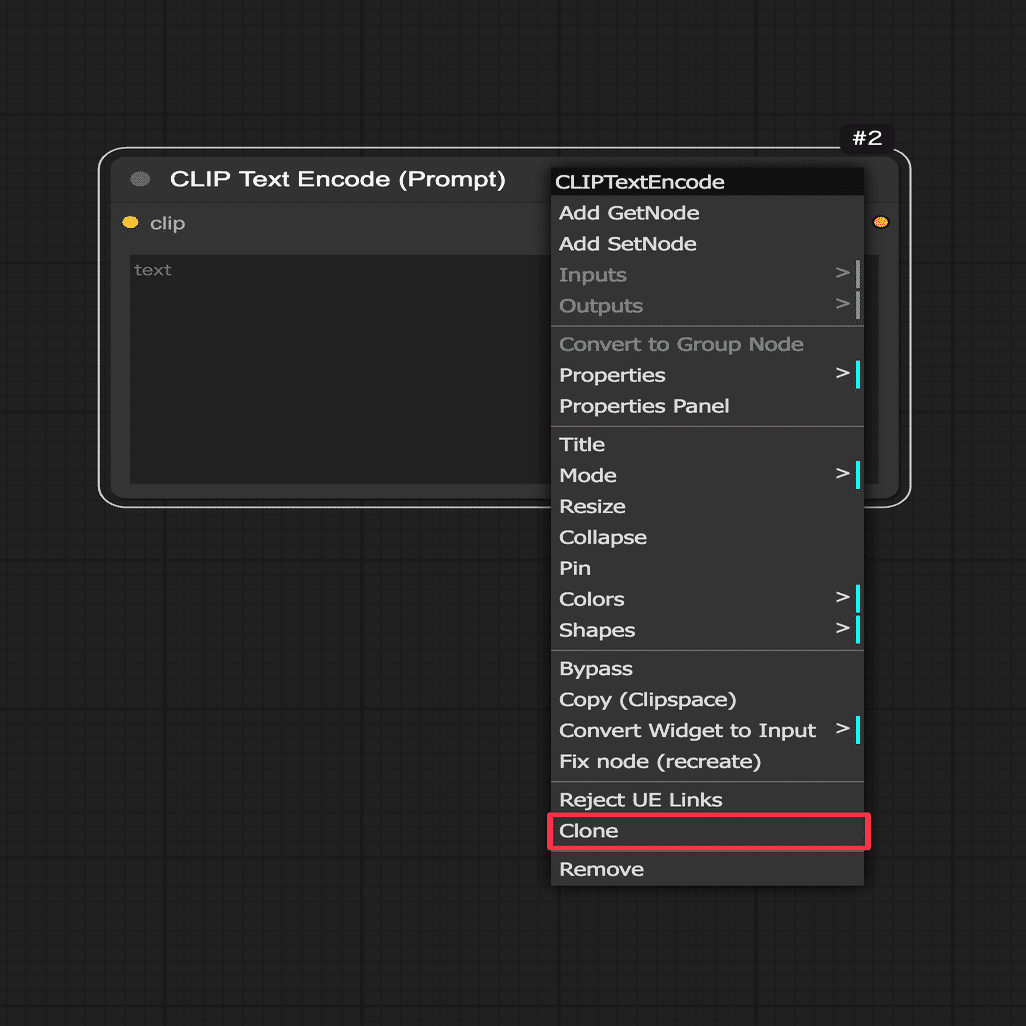The image size is (1026, 1026).
Task: Click the clip input label
Action: click(168, 223)
